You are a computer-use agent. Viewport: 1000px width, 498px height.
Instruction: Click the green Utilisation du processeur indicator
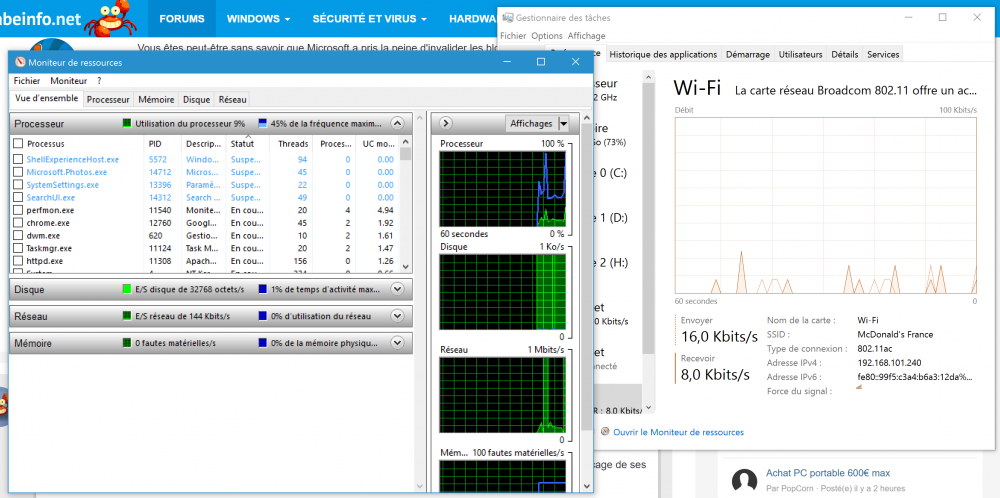[127, 124]
